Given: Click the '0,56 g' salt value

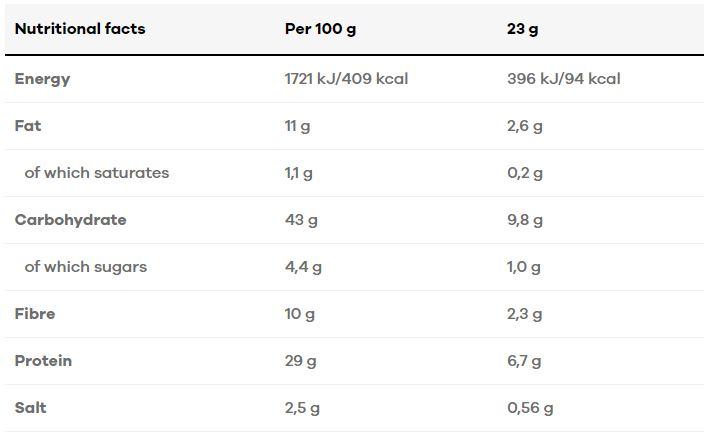Looking at the screenshot, I should 530,408.
